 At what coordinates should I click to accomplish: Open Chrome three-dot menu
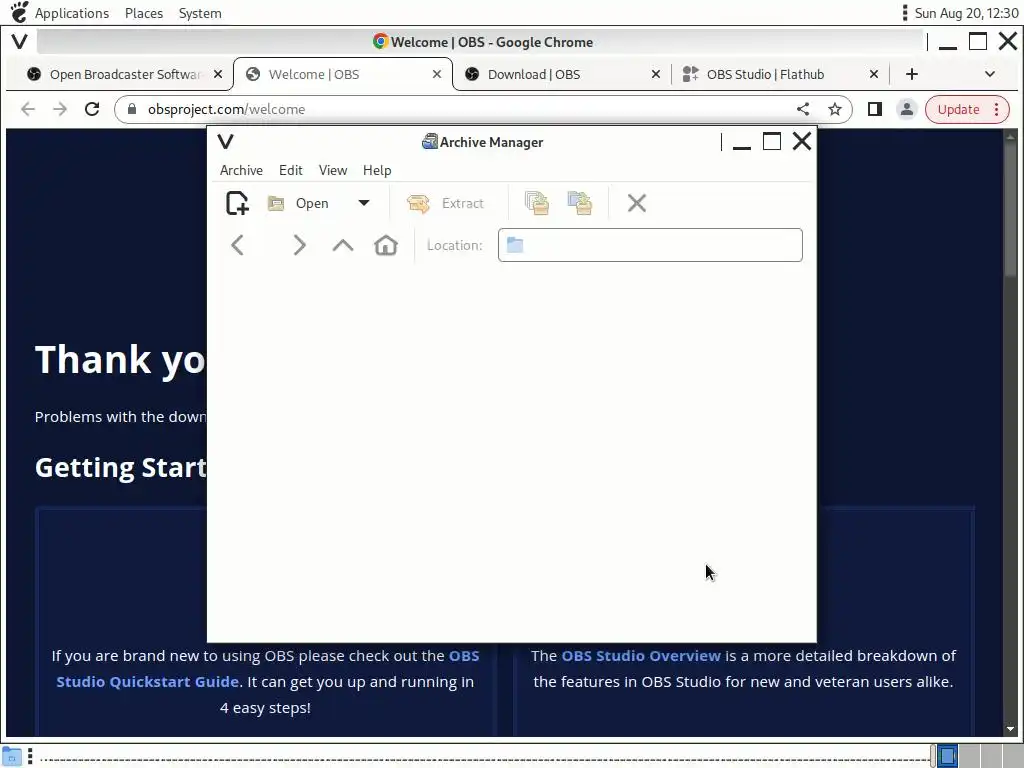(x=997, y=110)
